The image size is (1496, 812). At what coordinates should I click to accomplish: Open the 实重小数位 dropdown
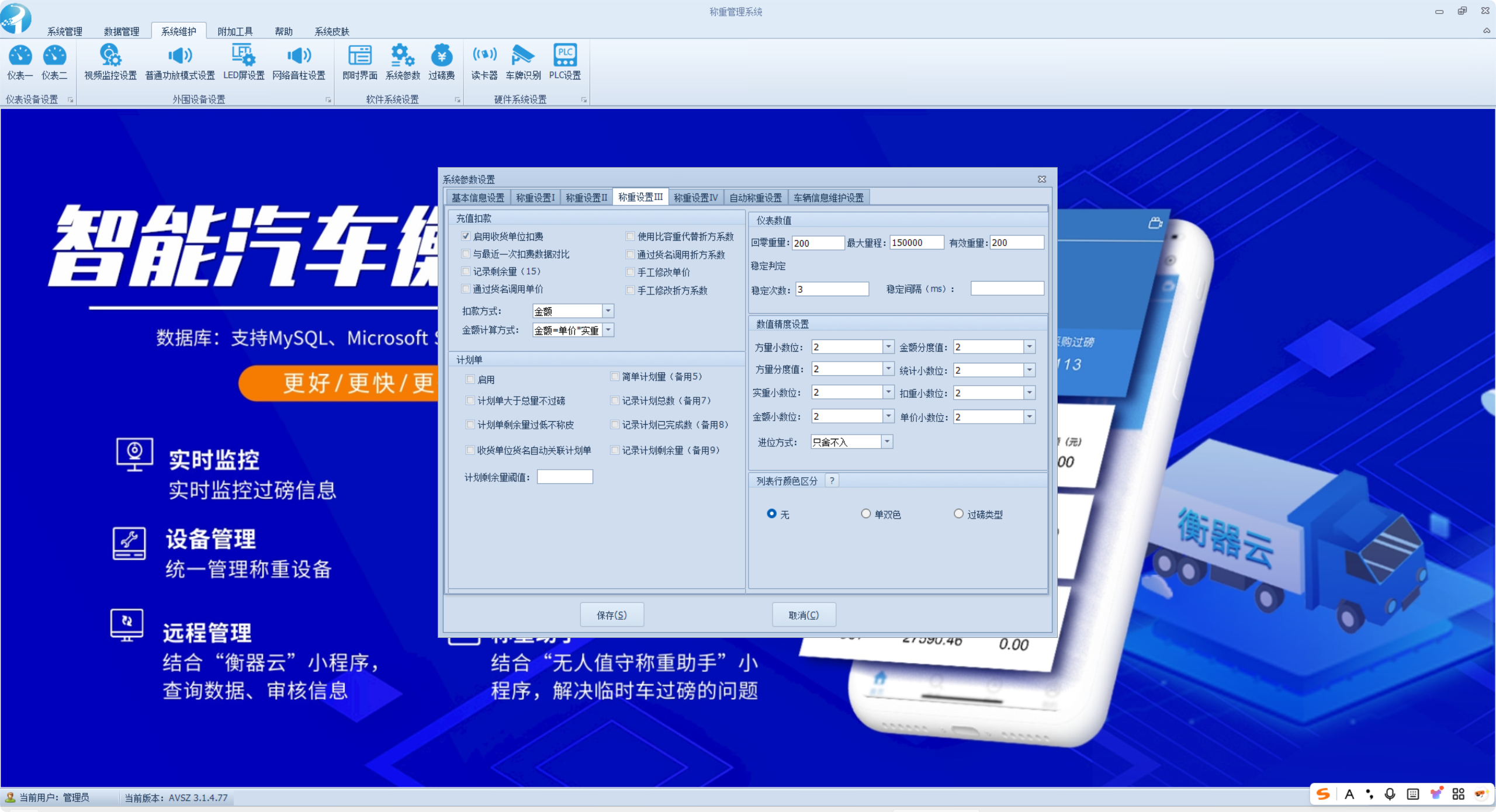click(888, 393)
